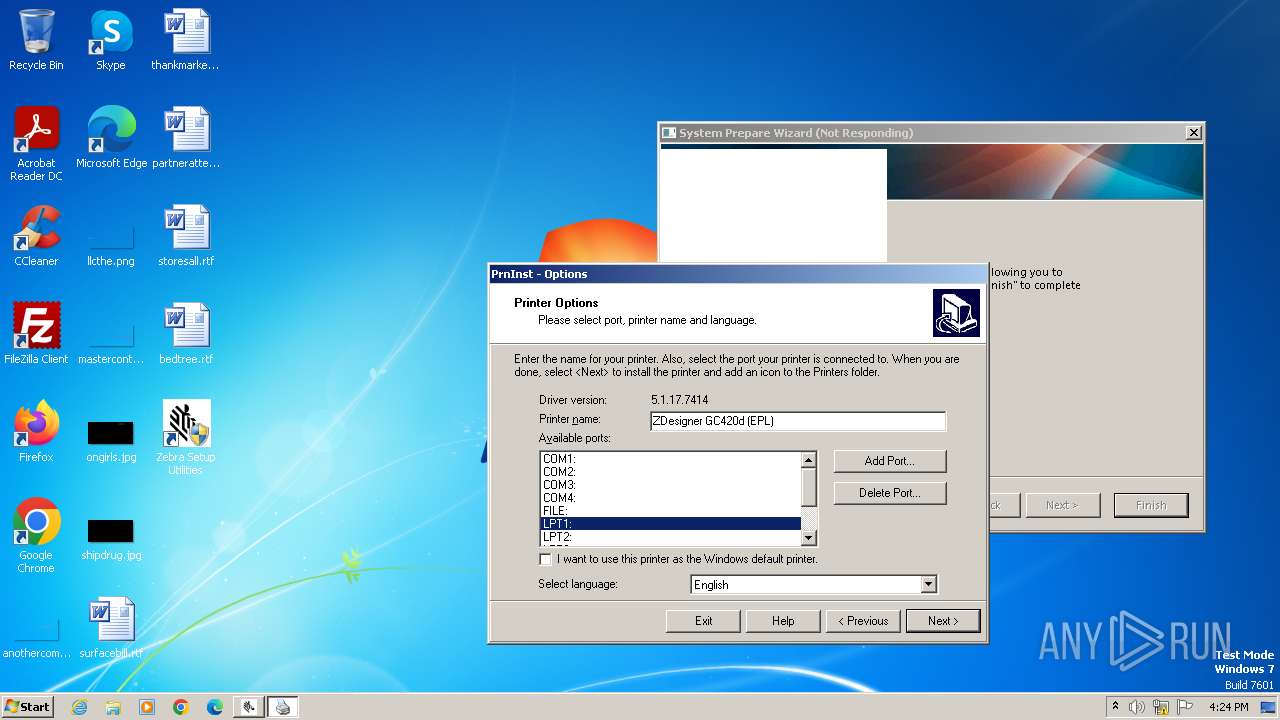Viewport: 1280px width, 720px height.
Task: Click Help in PrnInst dialog
Action: [x=783, y=621]
